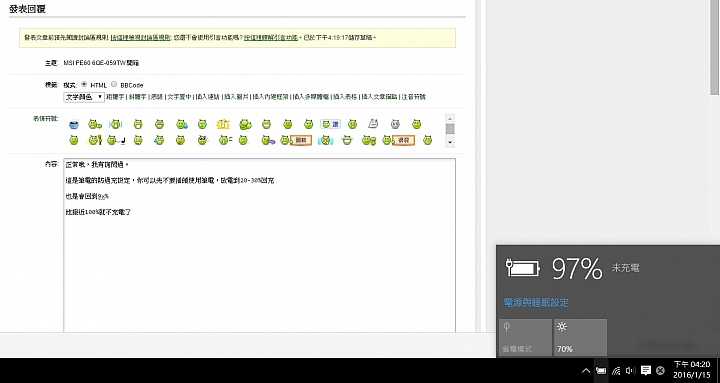Open the taskbar battery tray icon
The height and width of the screenshot is (383, 720).
(601, 371)
